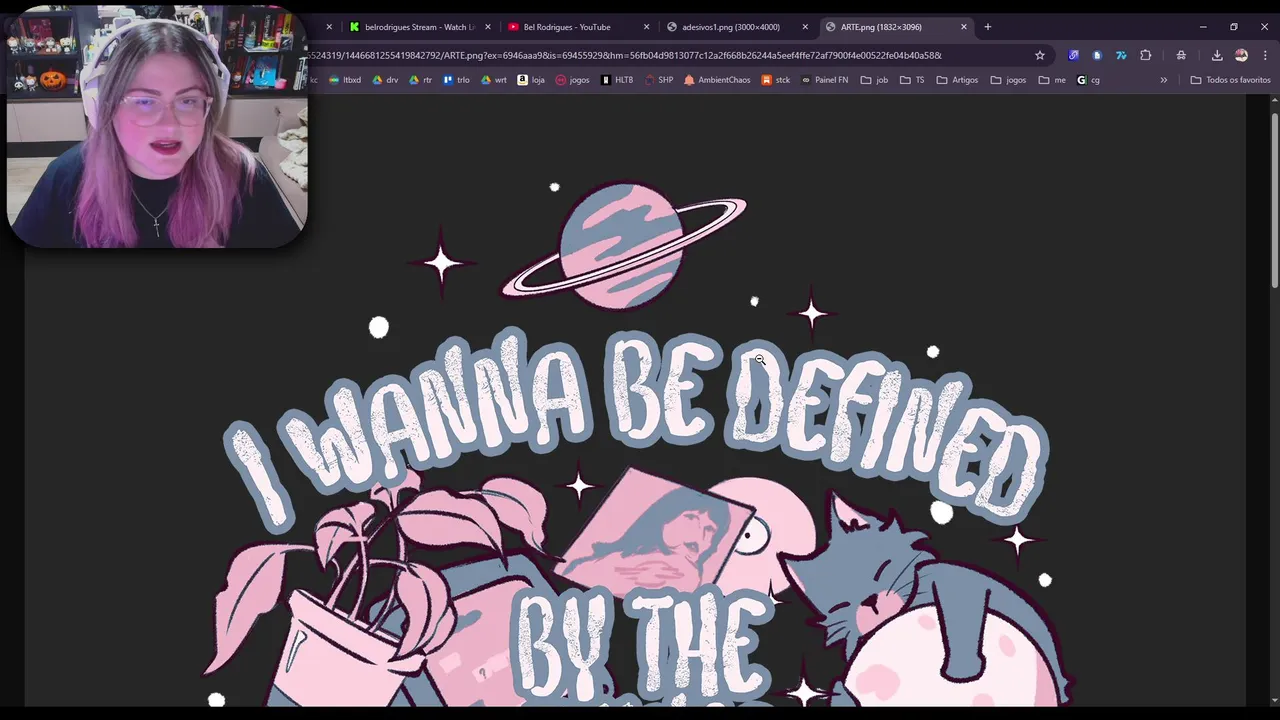Image resolution: width=1280 pixels, height=720 pixels.
Task: Open the SHP bookmark
Action: 659,80
